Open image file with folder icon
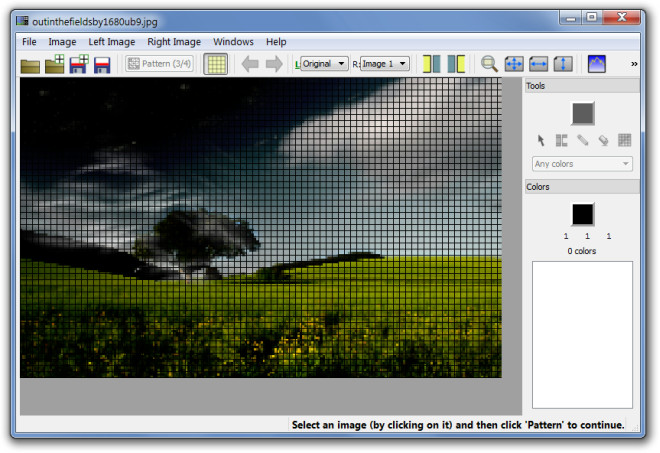660x453 pixels. point(30,66)
